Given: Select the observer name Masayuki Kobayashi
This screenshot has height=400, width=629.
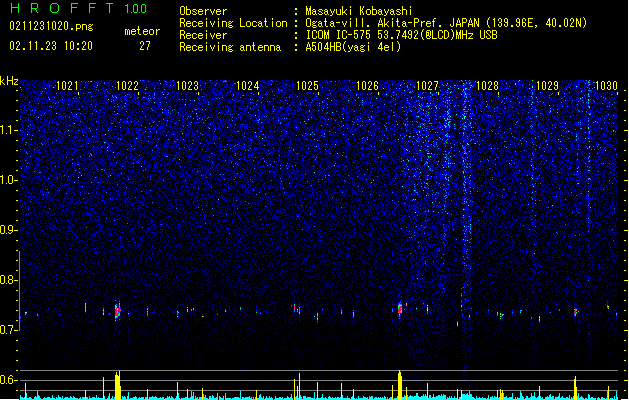Looking at the screenshot, I should pyautogui.click(x=359, y=11).
